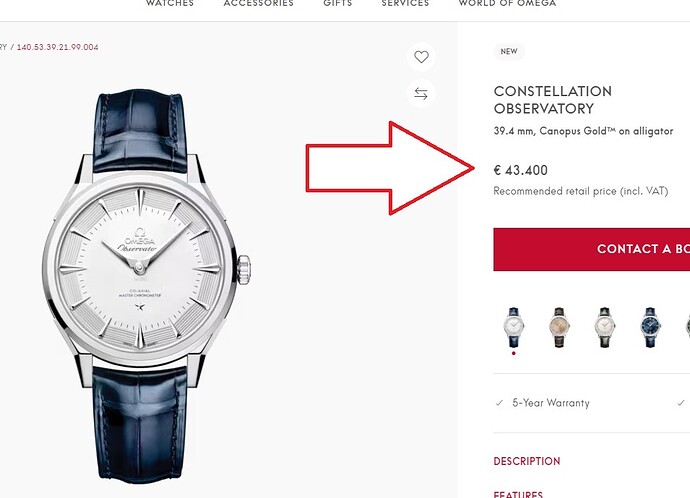
Task: Click the 140.53.39.21.99.004 reference breadcrumb
Action: pyautogui.click(x=57, y=47)
